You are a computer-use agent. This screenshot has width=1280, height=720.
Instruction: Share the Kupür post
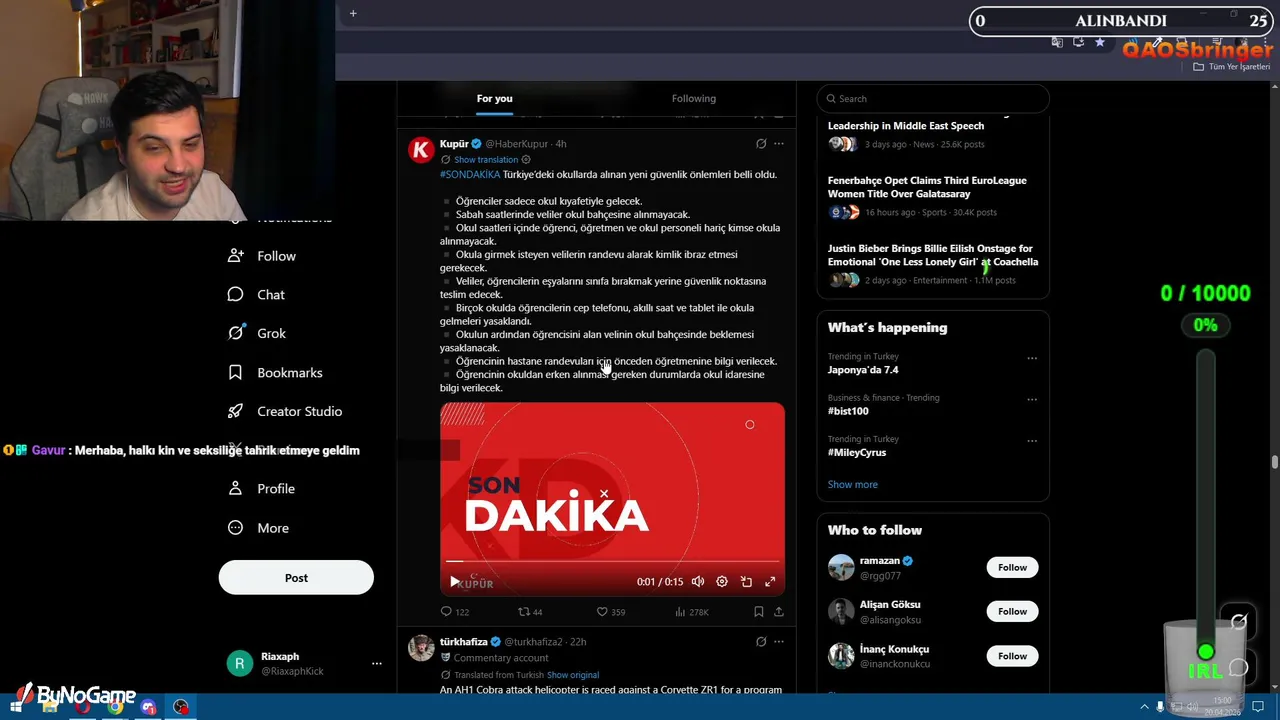point(779,612)
